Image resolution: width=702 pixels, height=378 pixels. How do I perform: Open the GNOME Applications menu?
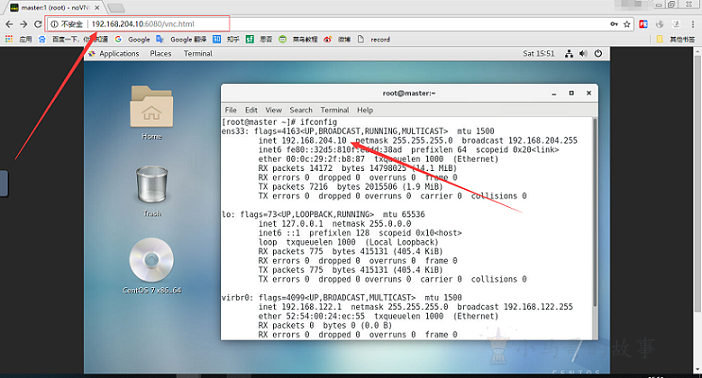point(114,54)
